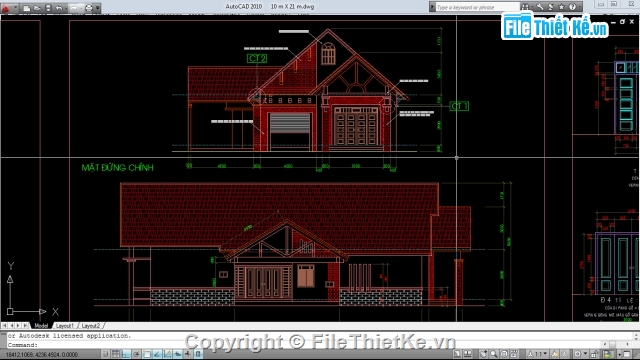Image resolution: width=640 pixels, height=360 pixels.
Task: Open the application menu dropdown arrow
Action: point(16,8)
